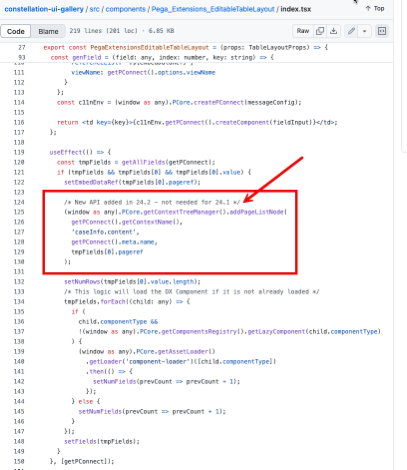407x470 pixels.
Task: Switch to Code view tab
Action: 16,31
